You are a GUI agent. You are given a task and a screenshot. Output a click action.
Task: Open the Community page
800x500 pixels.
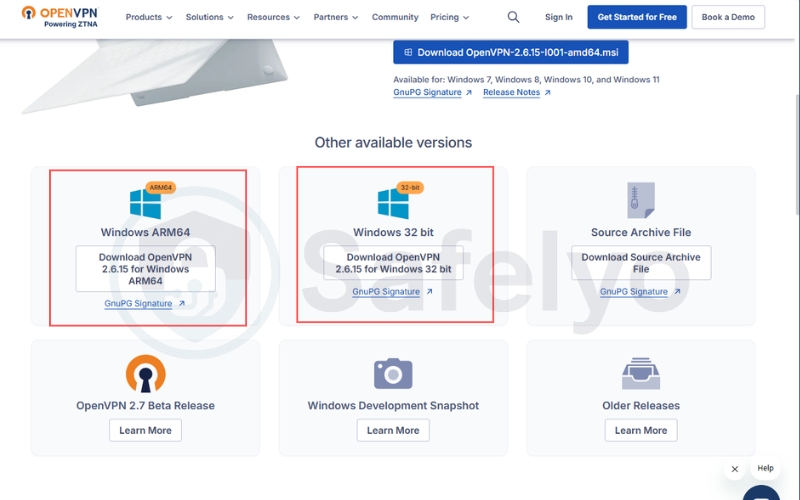coord(395,17)
